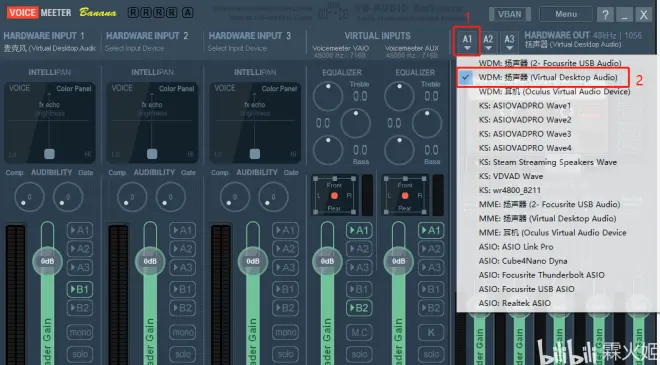
Task: Click Bass knob on Voicemeeter VAIO equalizer
Action: (328, 150)
